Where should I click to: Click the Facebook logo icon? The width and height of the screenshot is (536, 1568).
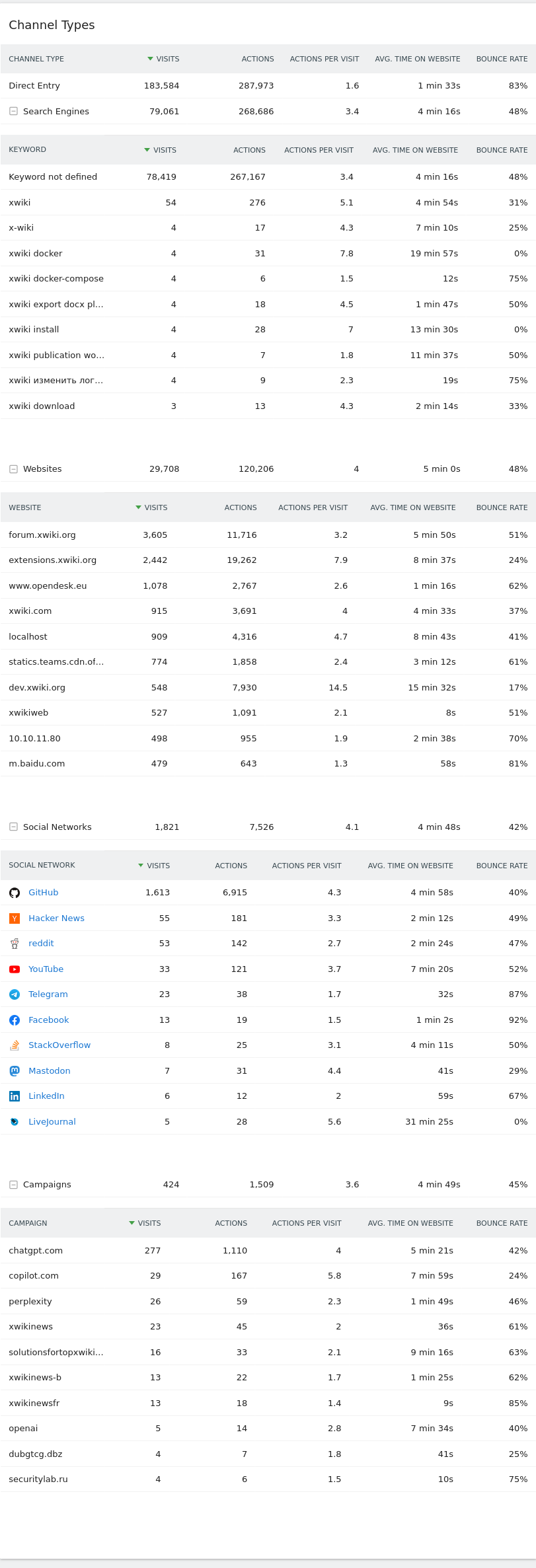click(x=15, y=1020)
